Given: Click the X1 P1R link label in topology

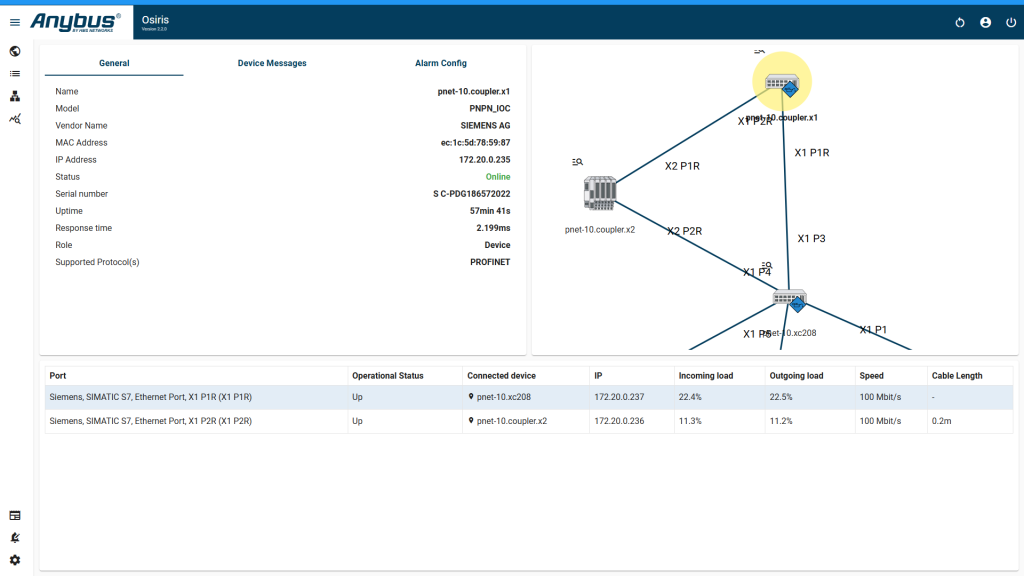Looking at the screenshot, I should tap(812, 152).
